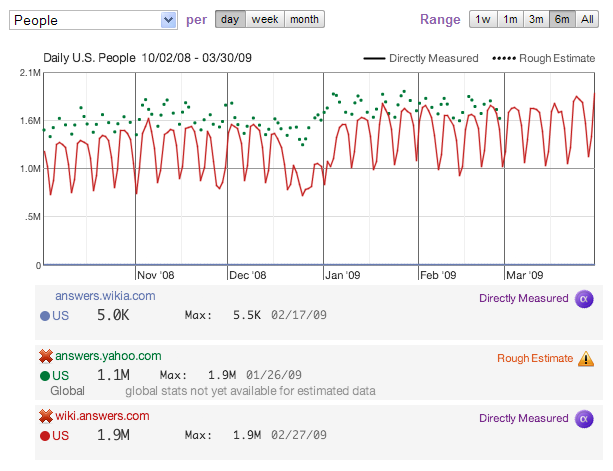Select per month granularity
Image resolution: width=613 pixels, height=471 pixels.
coord(305,19)
